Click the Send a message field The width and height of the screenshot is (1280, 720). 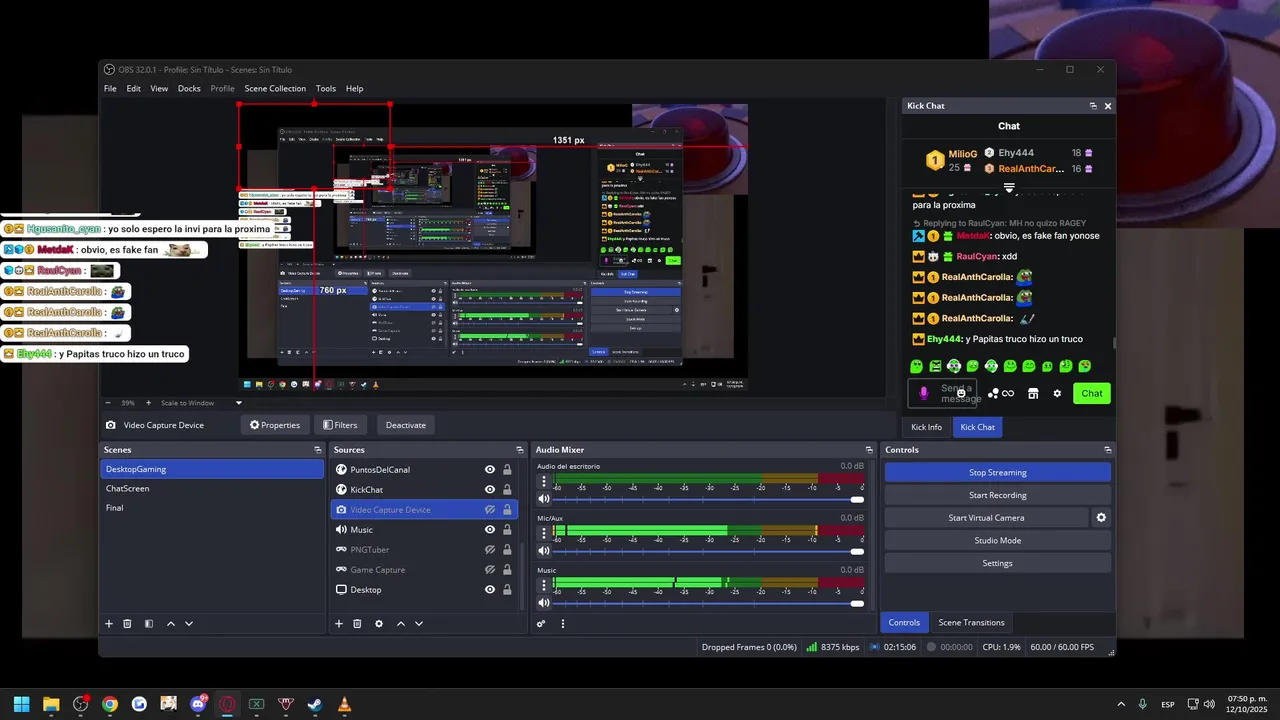944,393
